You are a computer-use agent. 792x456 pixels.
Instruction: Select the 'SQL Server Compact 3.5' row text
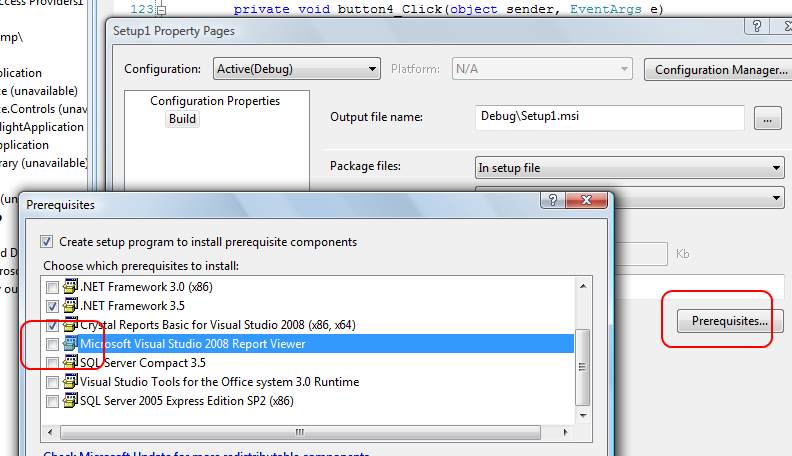coord(143,363)
